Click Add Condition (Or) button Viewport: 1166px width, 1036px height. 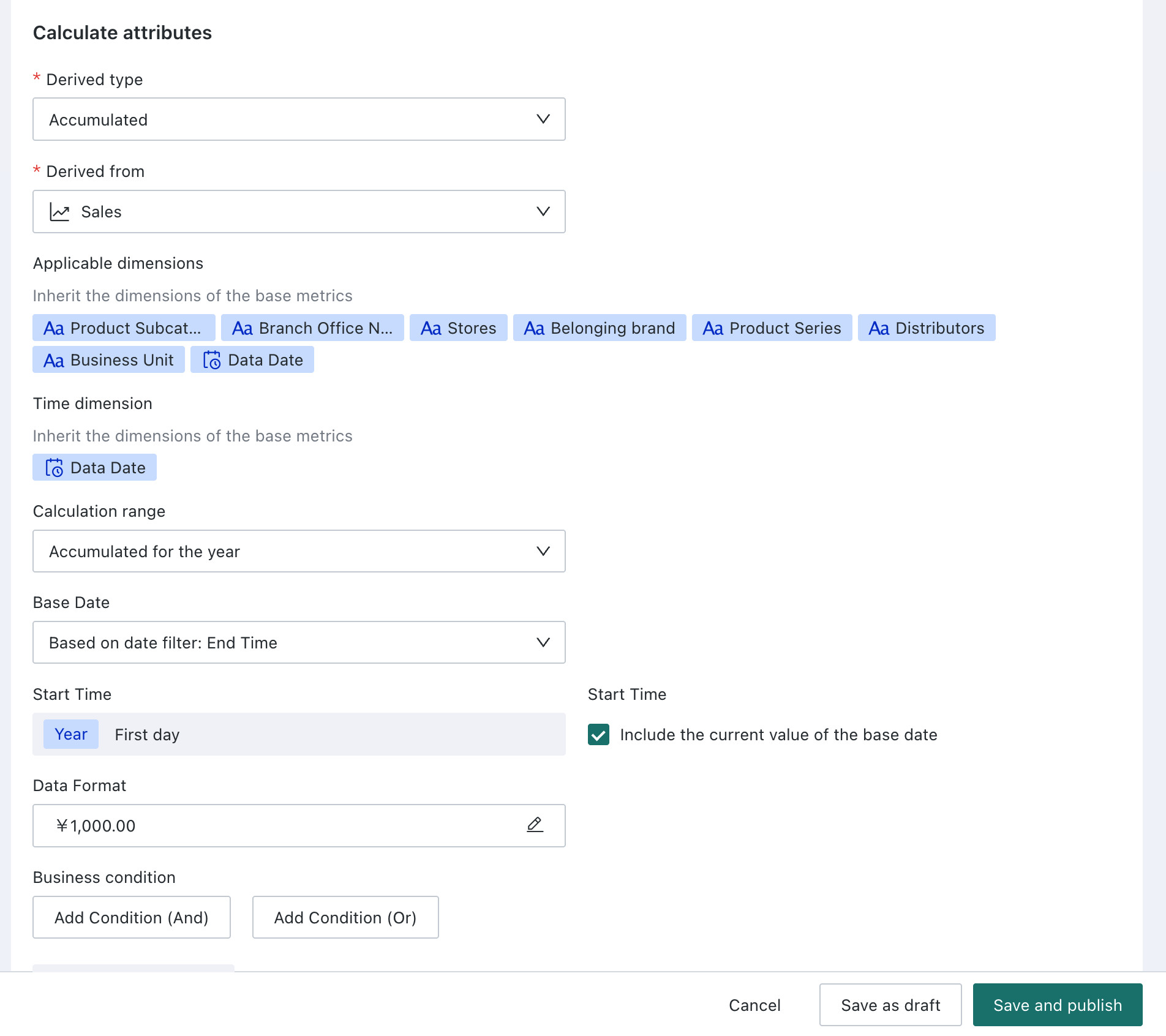point(345,917)
